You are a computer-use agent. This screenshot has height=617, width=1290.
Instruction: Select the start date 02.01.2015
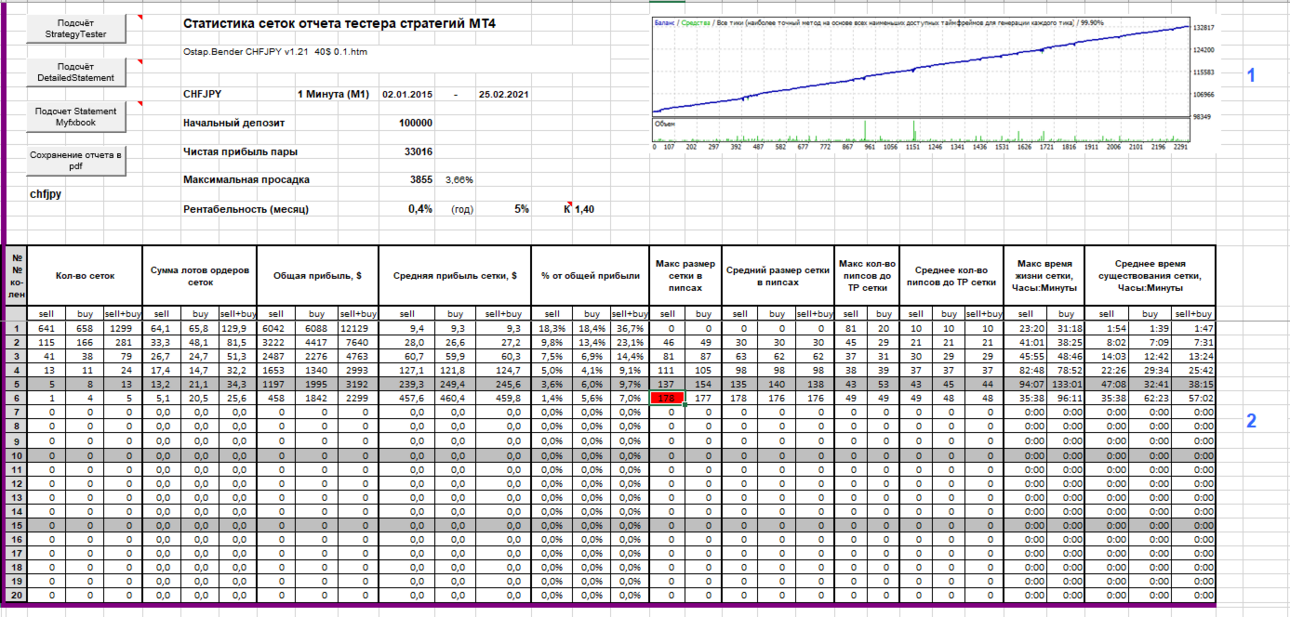coord(407,94)
